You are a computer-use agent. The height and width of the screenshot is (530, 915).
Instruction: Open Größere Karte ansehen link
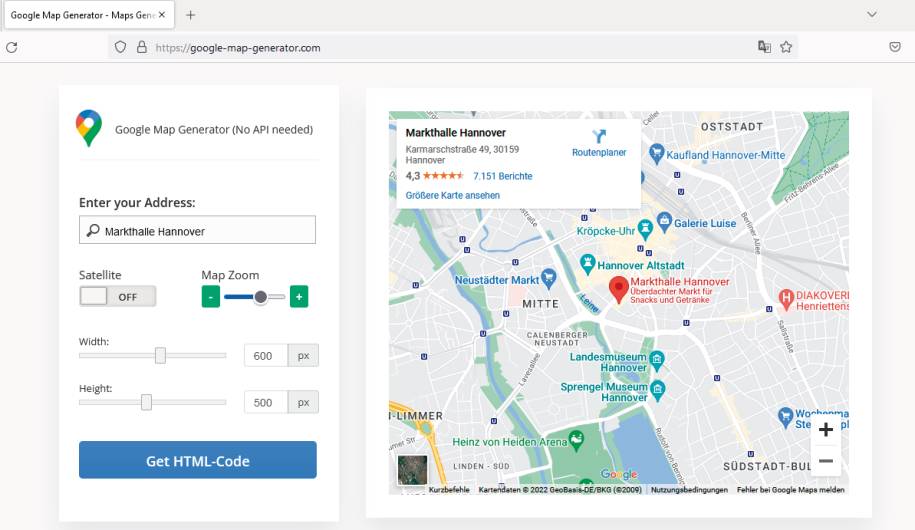point(453,196)
